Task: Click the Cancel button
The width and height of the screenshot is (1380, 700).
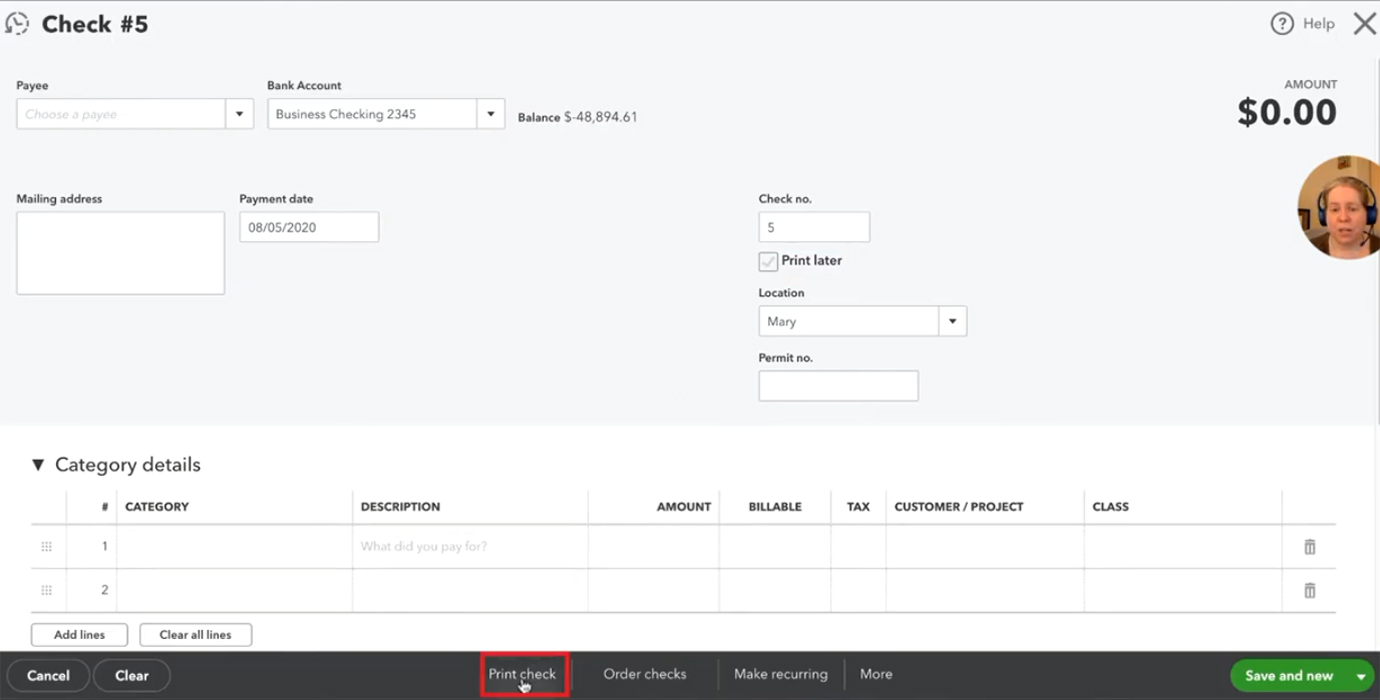Action: pos(48,676)
